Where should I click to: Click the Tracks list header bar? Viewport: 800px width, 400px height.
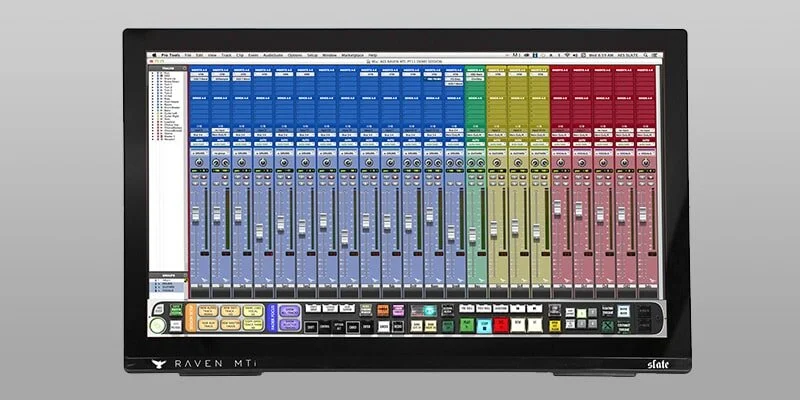[168, 68]
